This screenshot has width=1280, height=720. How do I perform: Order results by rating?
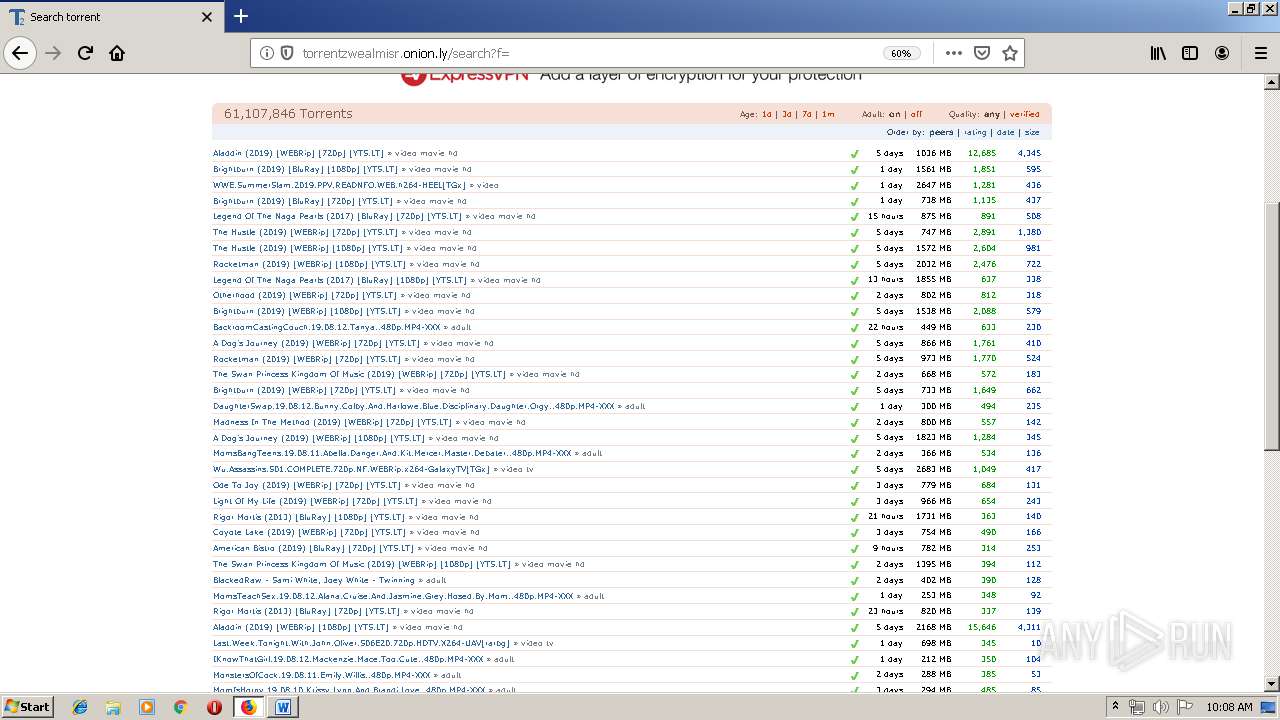[x=975, y=132]
